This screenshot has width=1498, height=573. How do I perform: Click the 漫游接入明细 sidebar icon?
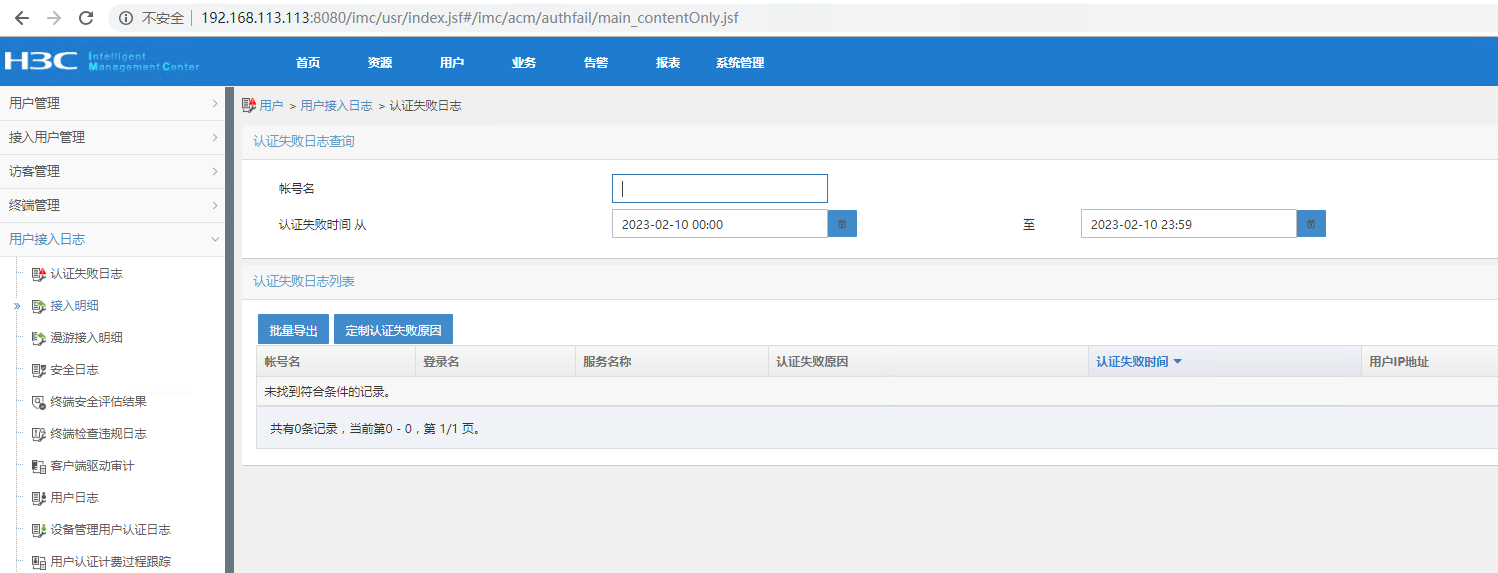39,338
